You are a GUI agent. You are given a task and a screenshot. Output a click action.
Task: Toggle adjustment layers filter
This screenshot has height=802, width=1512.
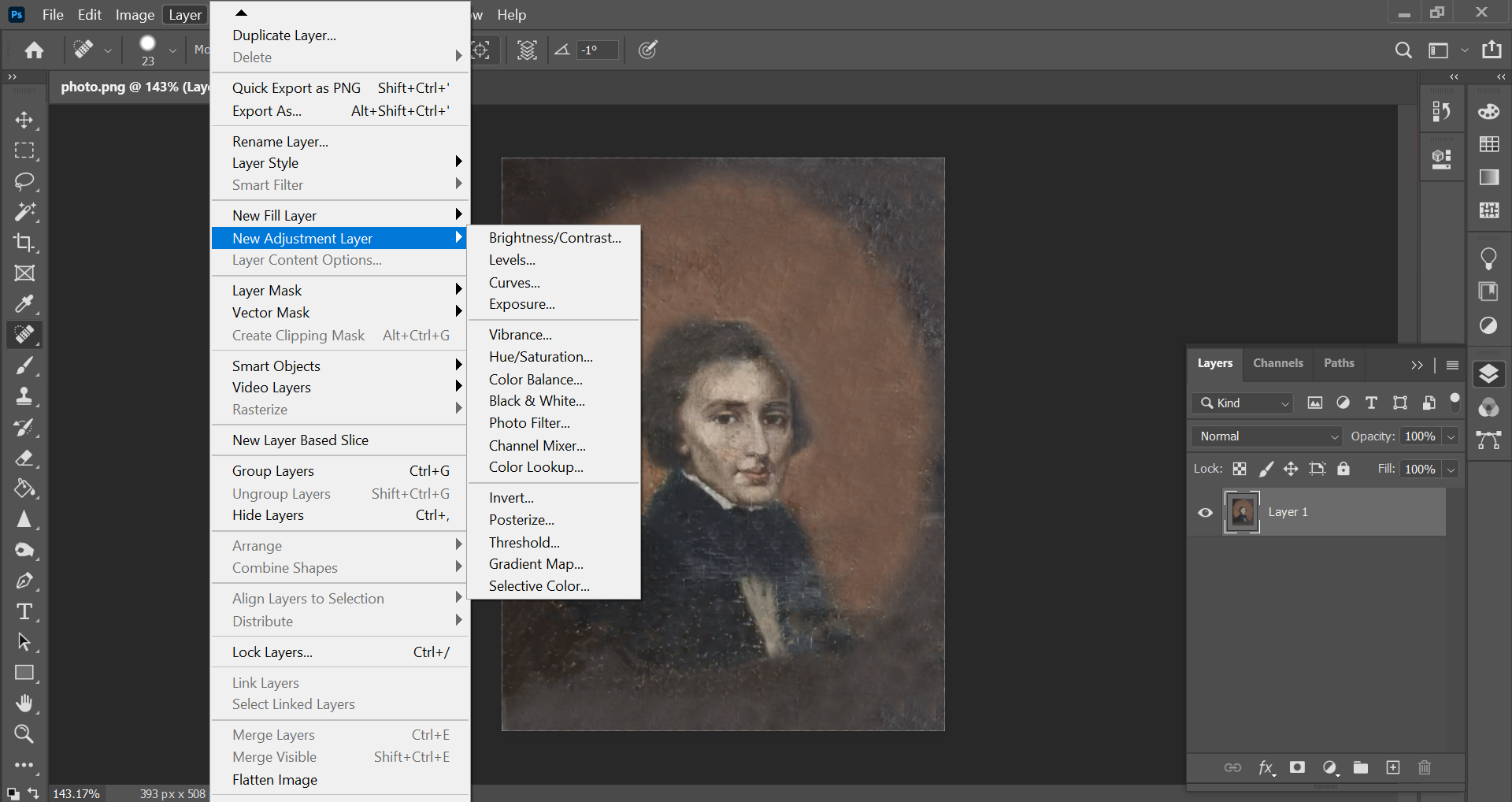tap(1343, 403)
